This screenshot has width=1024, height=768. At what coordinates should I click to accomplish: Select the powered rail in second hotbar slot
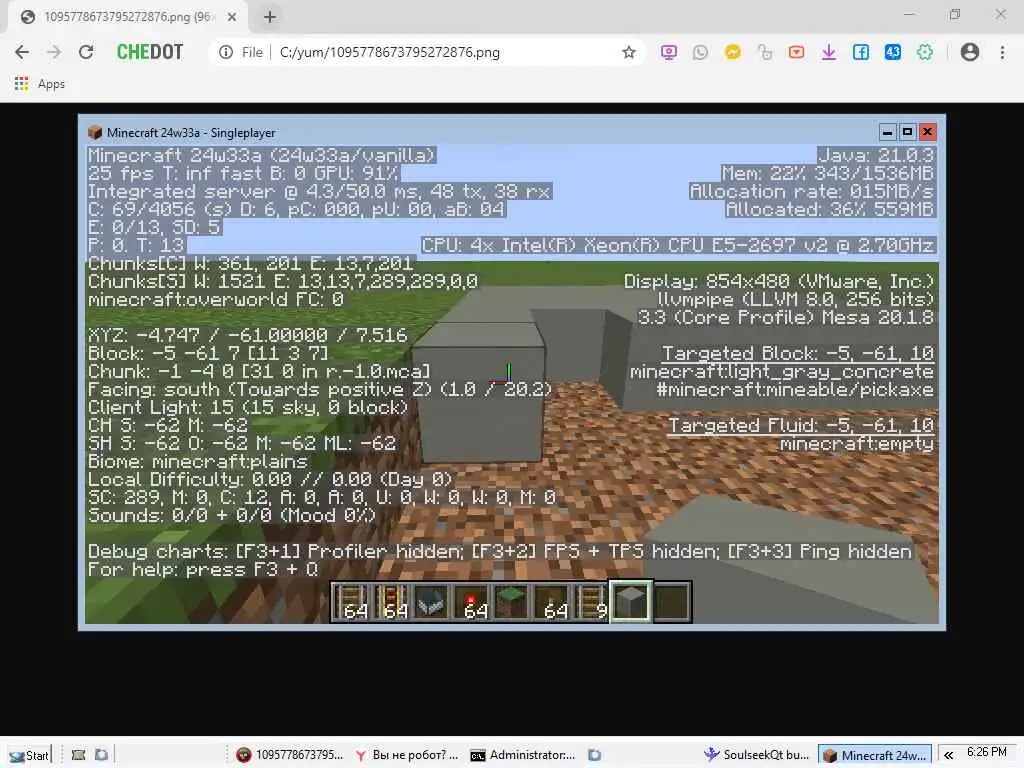tap(391, 602)
